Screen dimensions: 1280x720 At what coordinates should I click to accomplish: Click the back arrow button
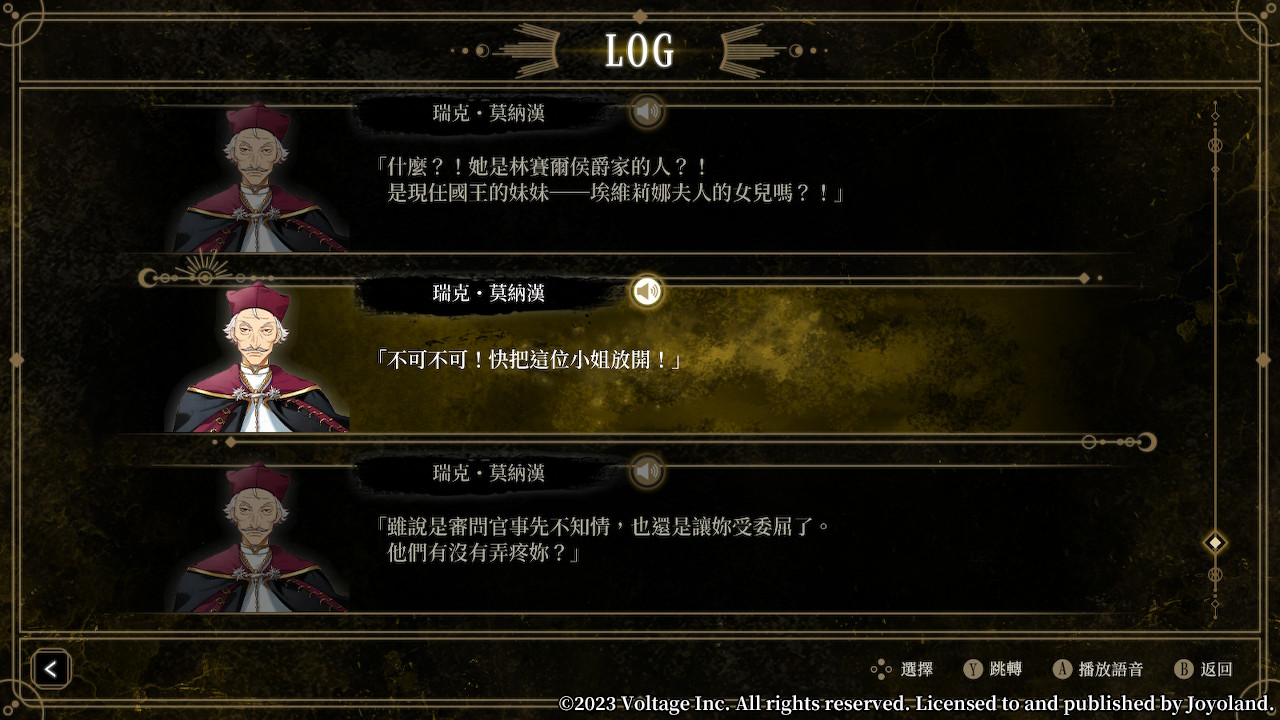(x=51, y=669)
